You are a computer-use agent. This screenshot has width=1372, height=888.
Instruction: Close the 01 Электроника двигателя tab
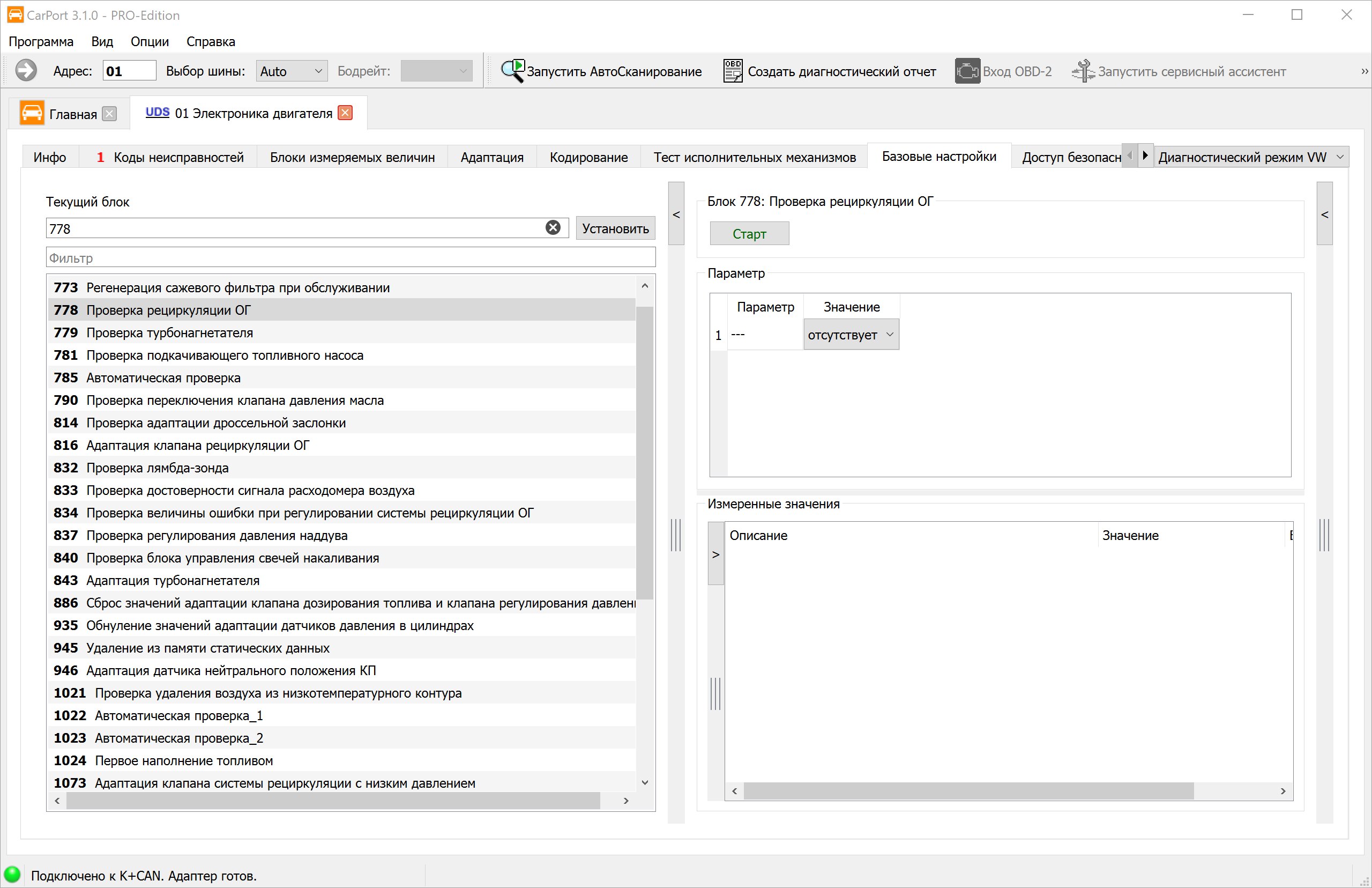(x=345, y=113)
